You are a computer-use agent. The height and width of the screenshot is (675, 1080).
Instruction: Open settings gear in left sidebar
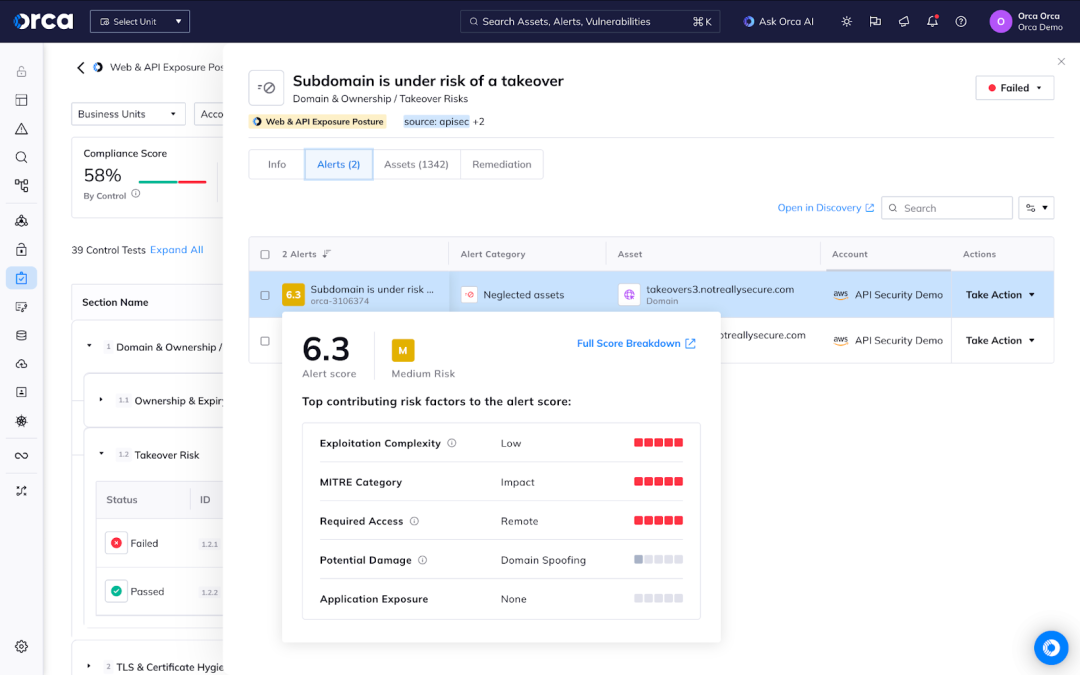(21, 647)
